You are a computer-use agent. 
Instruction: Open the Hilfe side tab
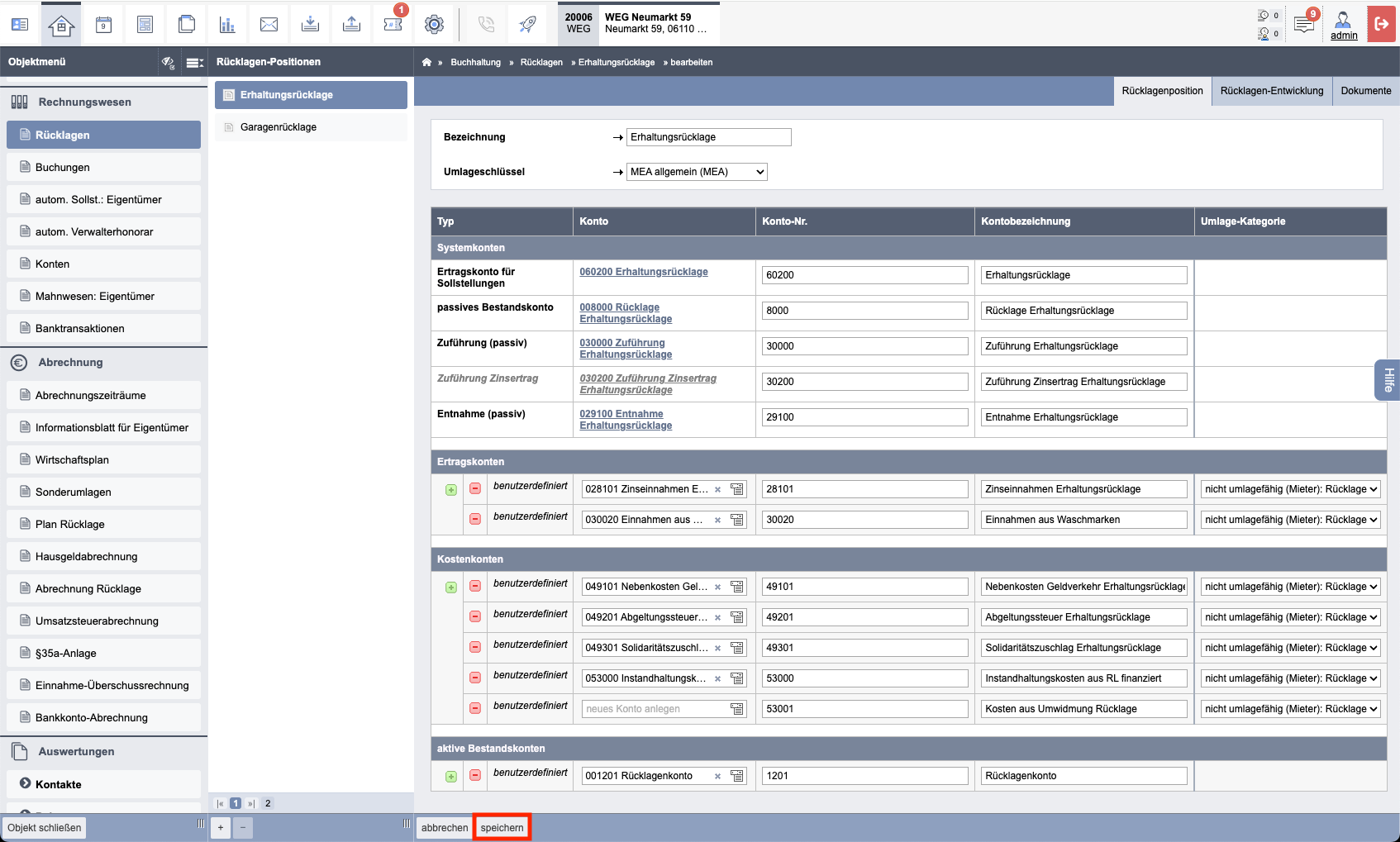tap(1388, 380)
